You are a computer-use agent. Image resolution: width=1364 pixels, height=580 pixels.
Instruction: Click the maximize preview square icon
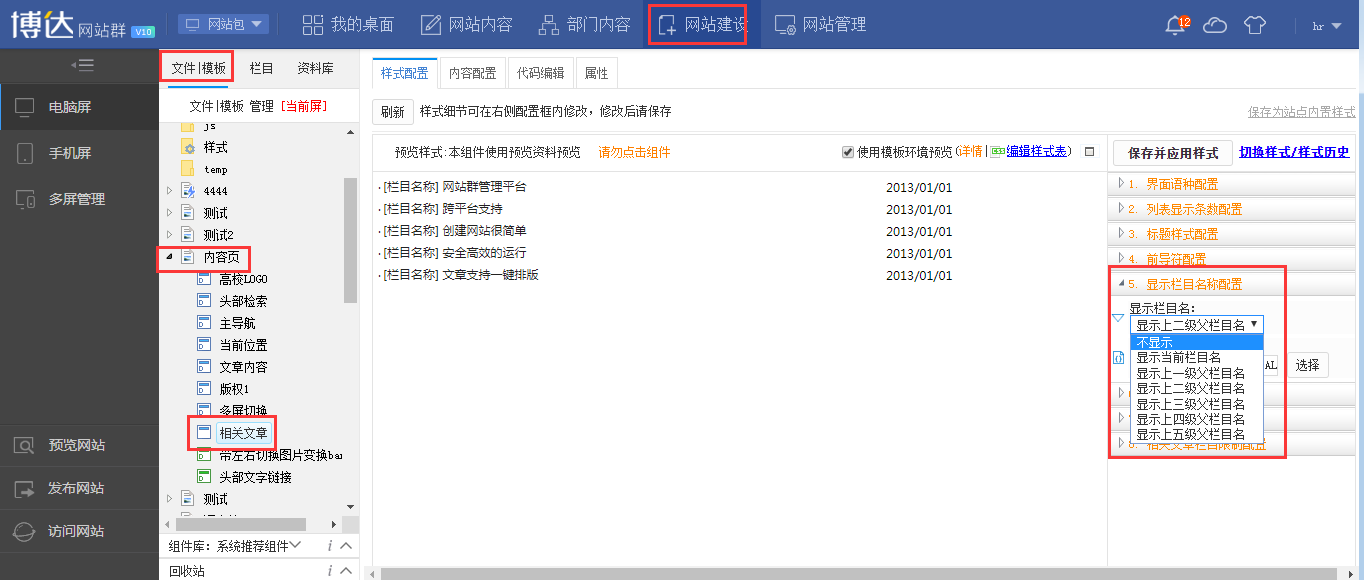(1090, 152)
